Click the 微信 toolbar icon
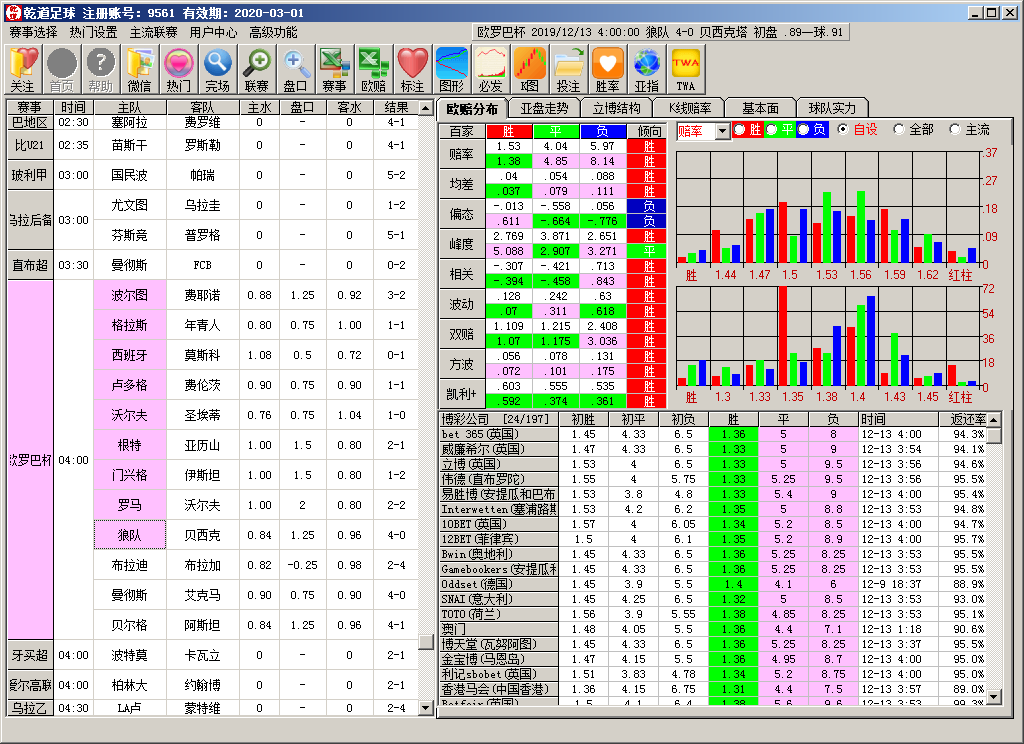Viewport: 1024px width, 744px height. (x=140, y=70)
